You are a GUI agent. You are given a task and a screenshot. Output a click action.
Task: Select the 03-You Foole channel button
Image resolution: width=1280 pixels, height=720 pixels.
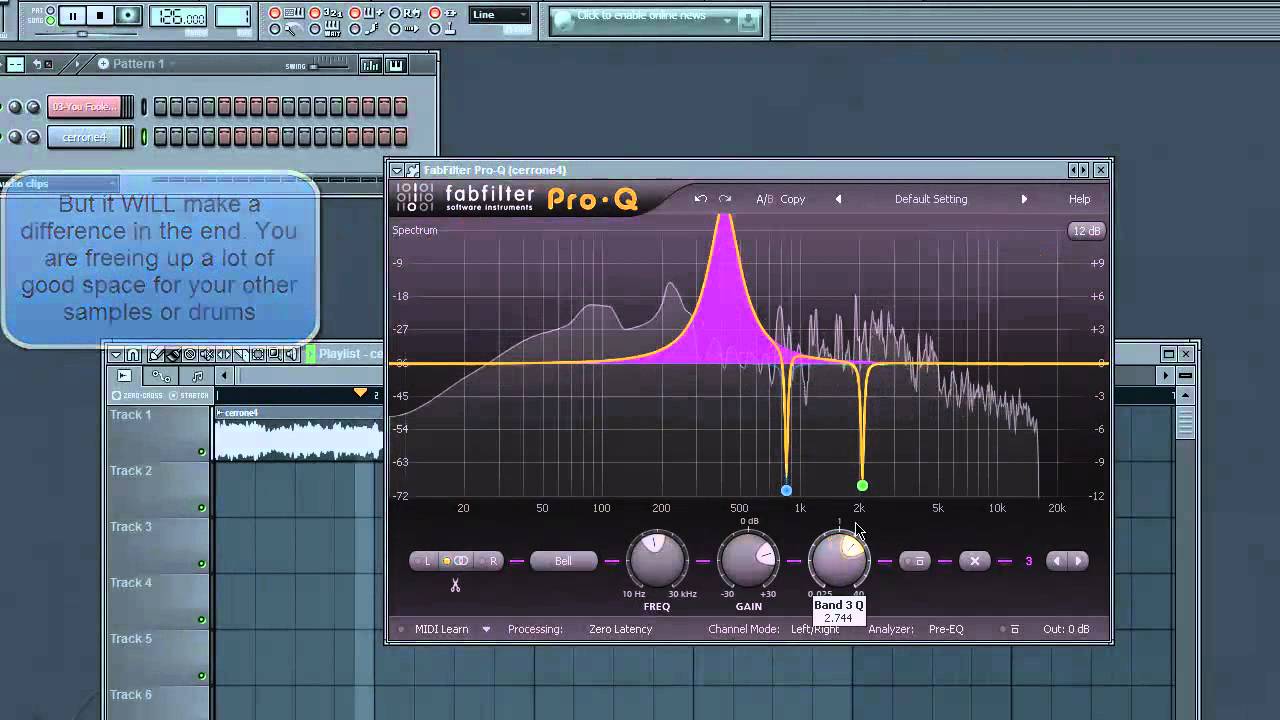click(85, 106)
